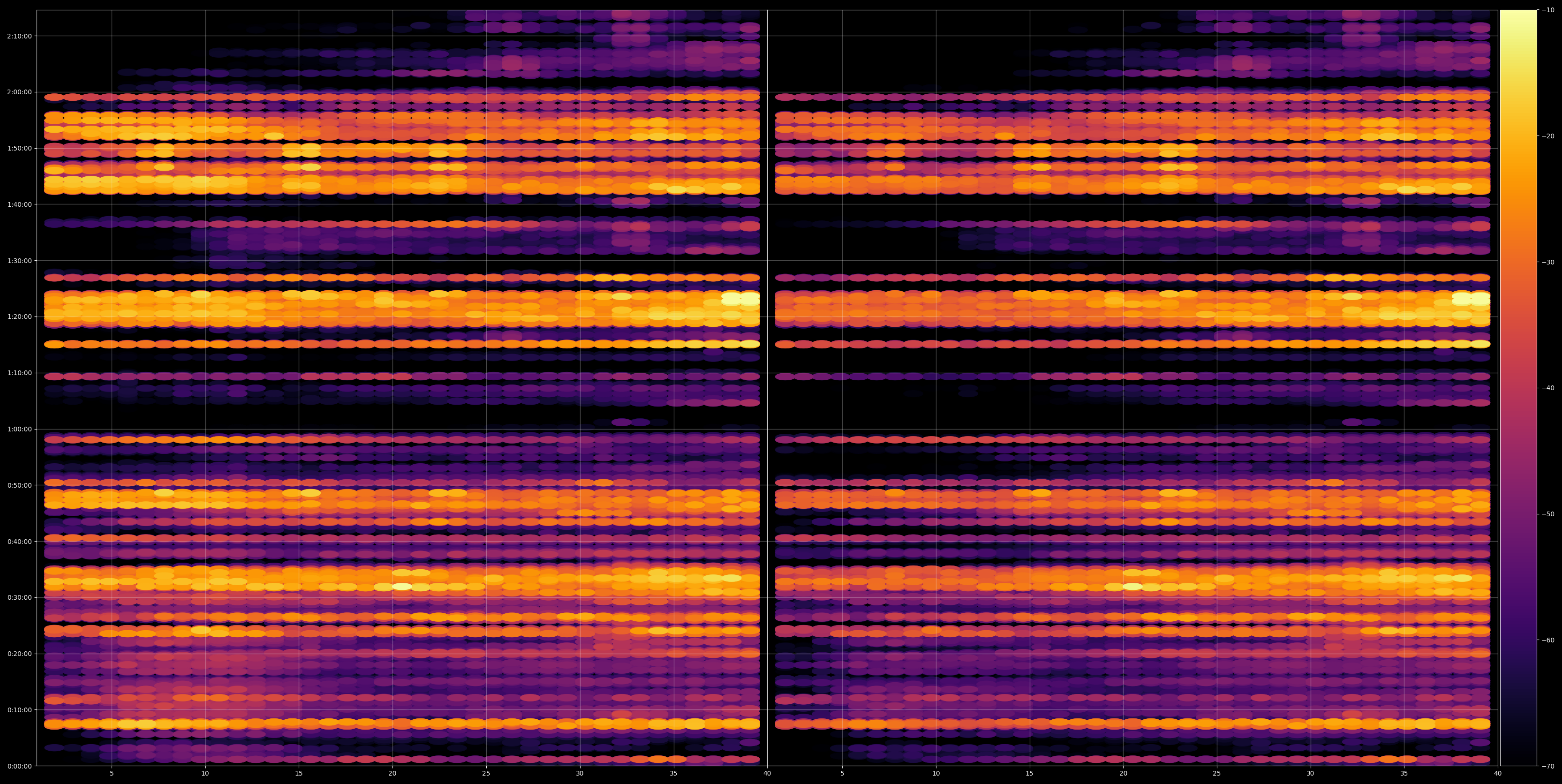Click the −10 colorbar tick label
The height and width of the screenshot is (784, 1562).
pos(1548,10)
